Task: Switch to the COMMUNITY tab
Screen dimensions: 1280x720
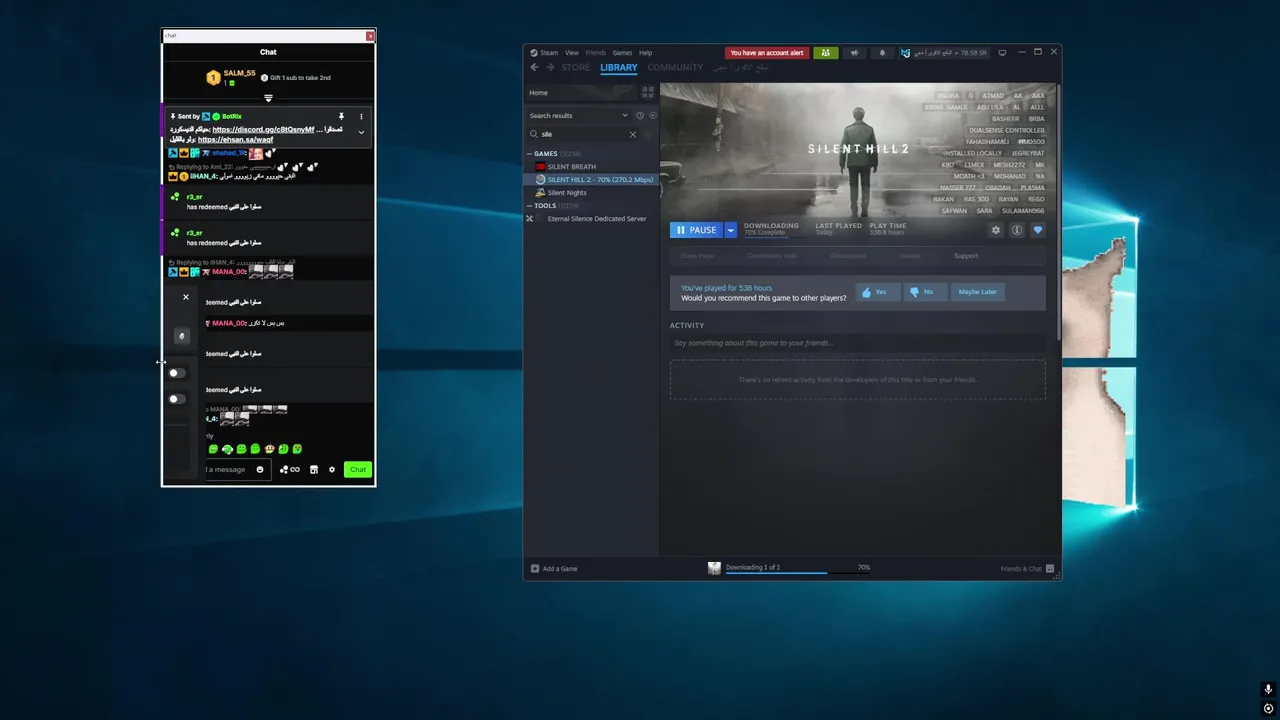Action: [675, 68]
